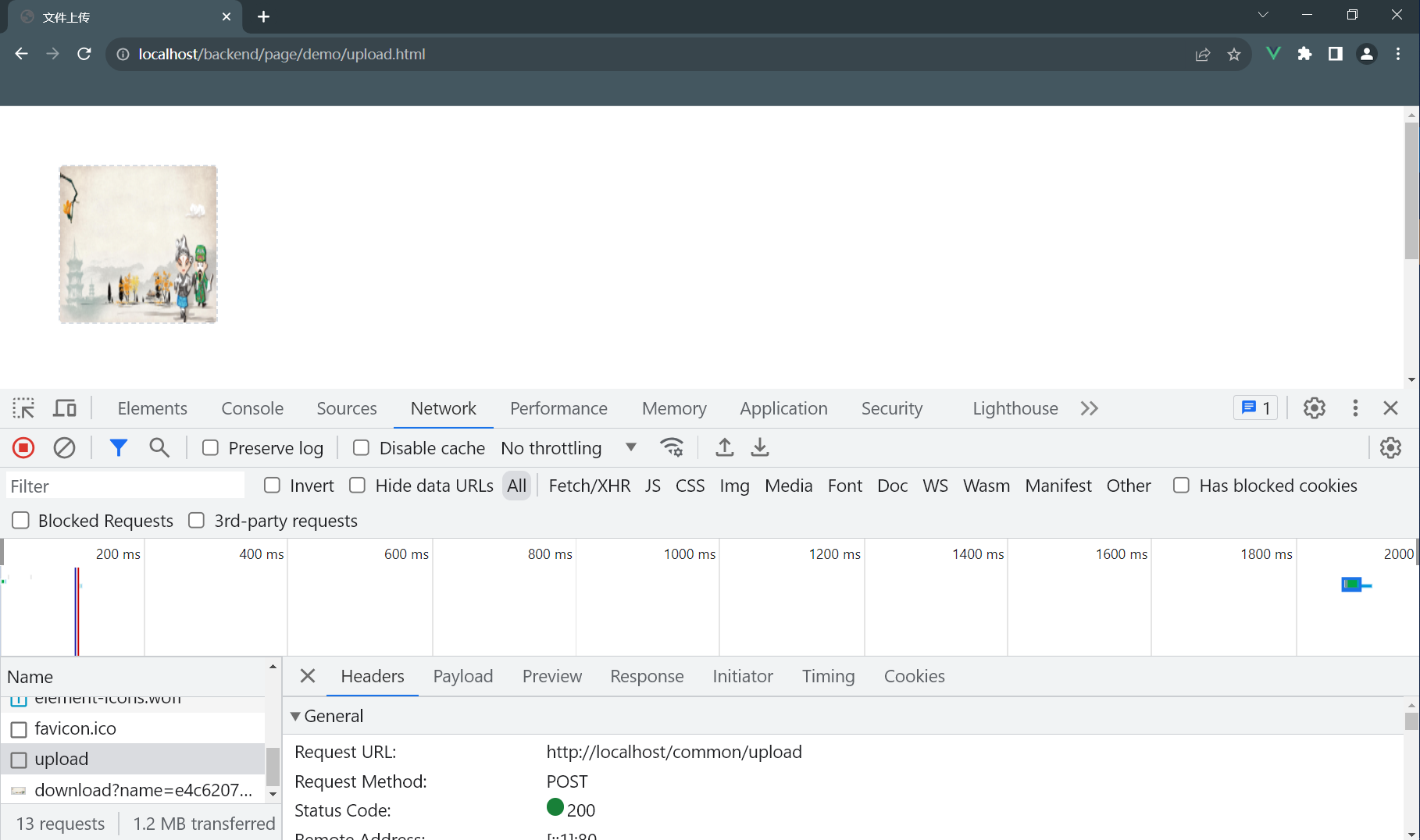Stop recording network log
The width and height of the screenshot is (1420, 840).
23,447
